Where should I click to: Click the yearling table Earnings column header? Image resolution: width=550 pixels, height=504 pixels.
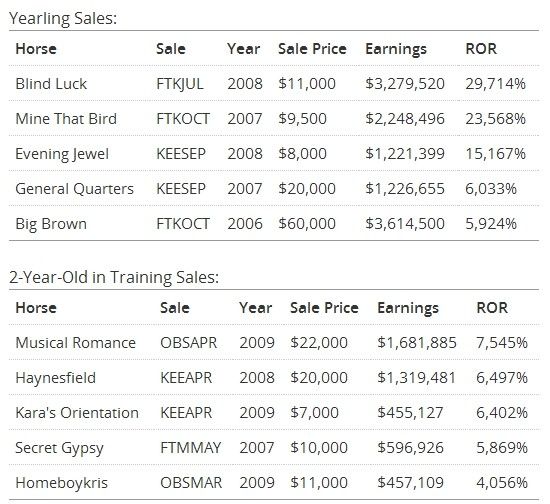(x=396, y=49)
